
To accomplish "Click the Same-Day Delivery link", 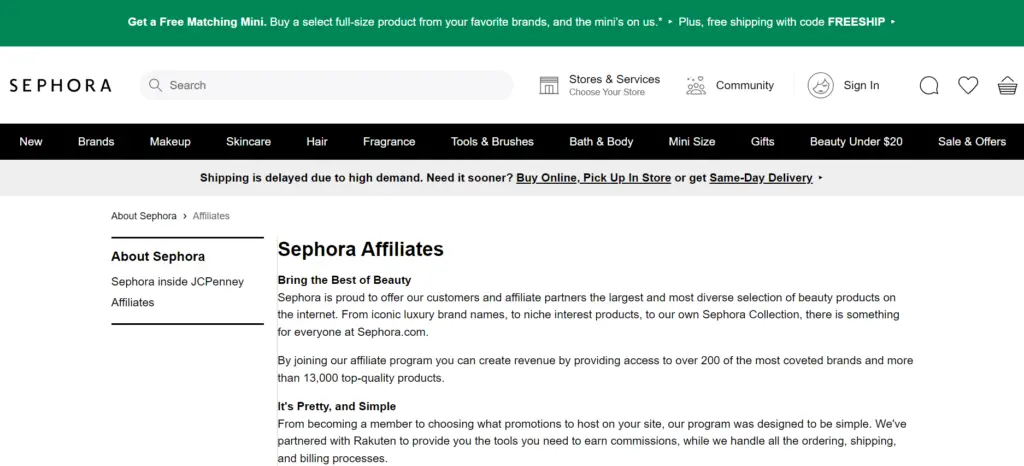I will point(760,178).
